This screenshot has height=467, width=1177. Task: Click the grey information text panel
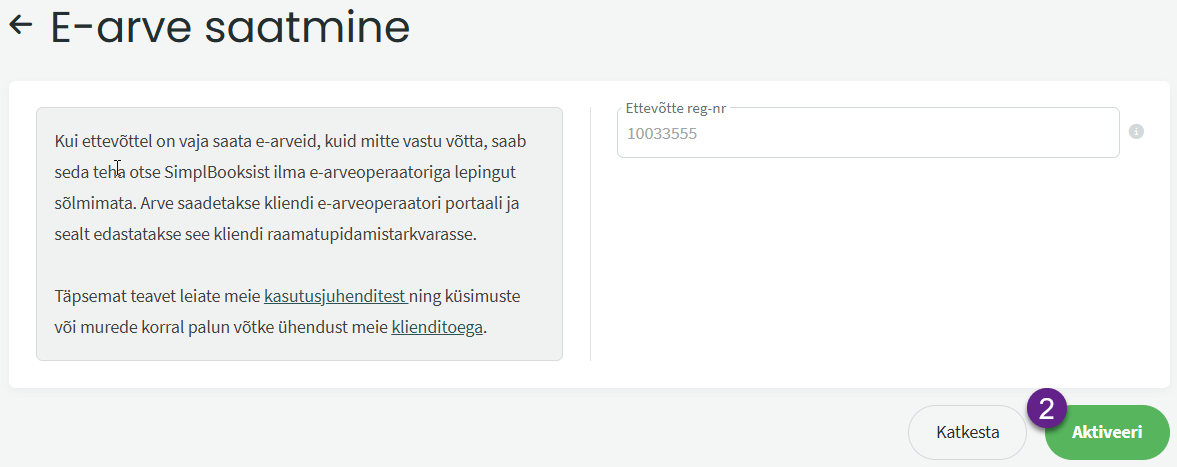tap(300, 234)
